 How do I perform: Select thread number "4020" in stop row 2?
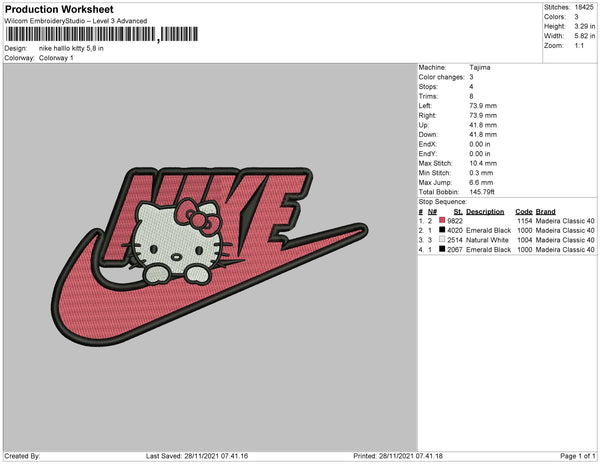click(455, 231)
